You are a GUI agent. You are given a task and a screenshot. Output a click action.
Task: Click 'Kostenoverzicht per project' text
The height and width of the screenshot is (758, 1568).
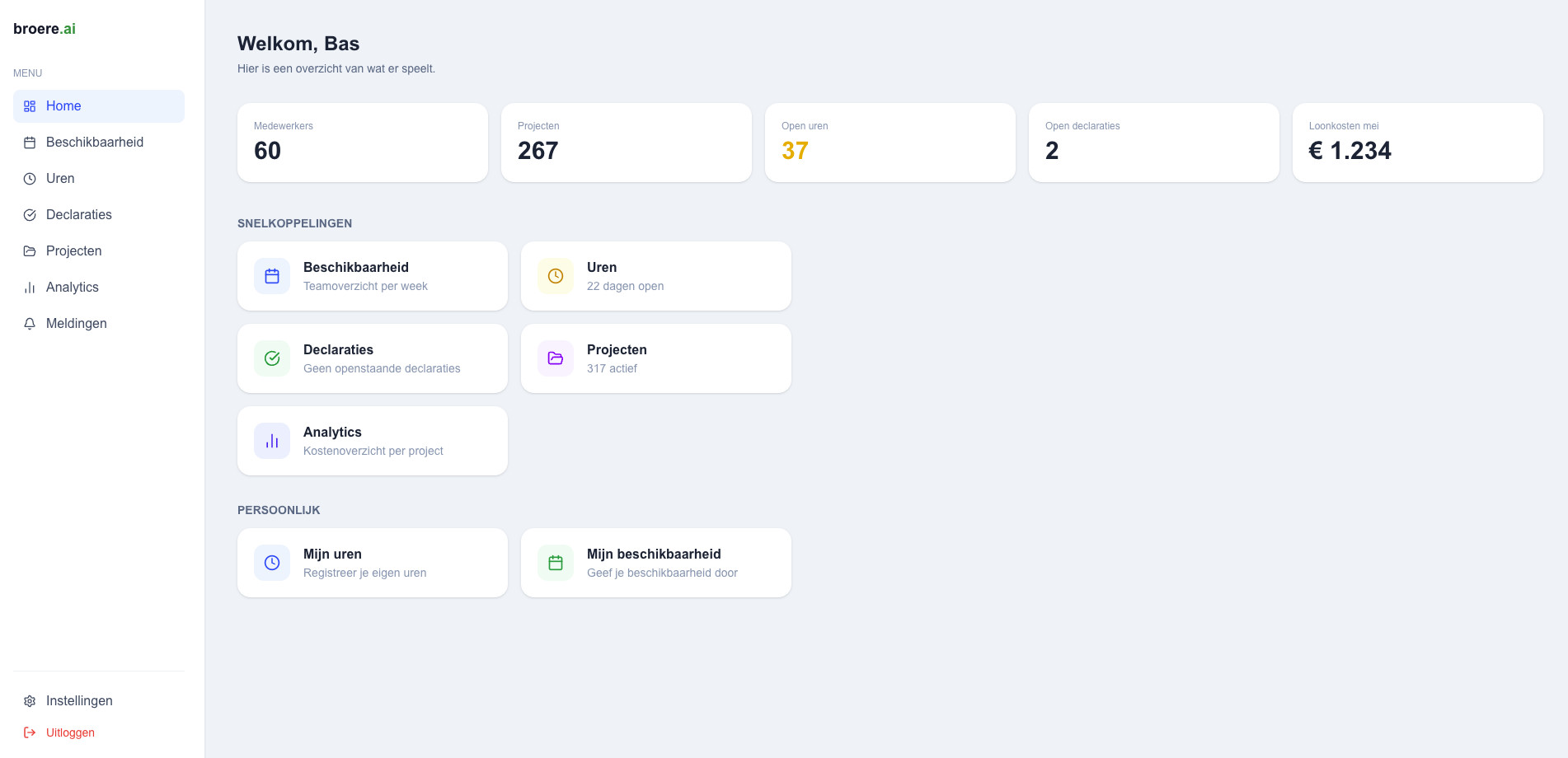tap(373, 451)
